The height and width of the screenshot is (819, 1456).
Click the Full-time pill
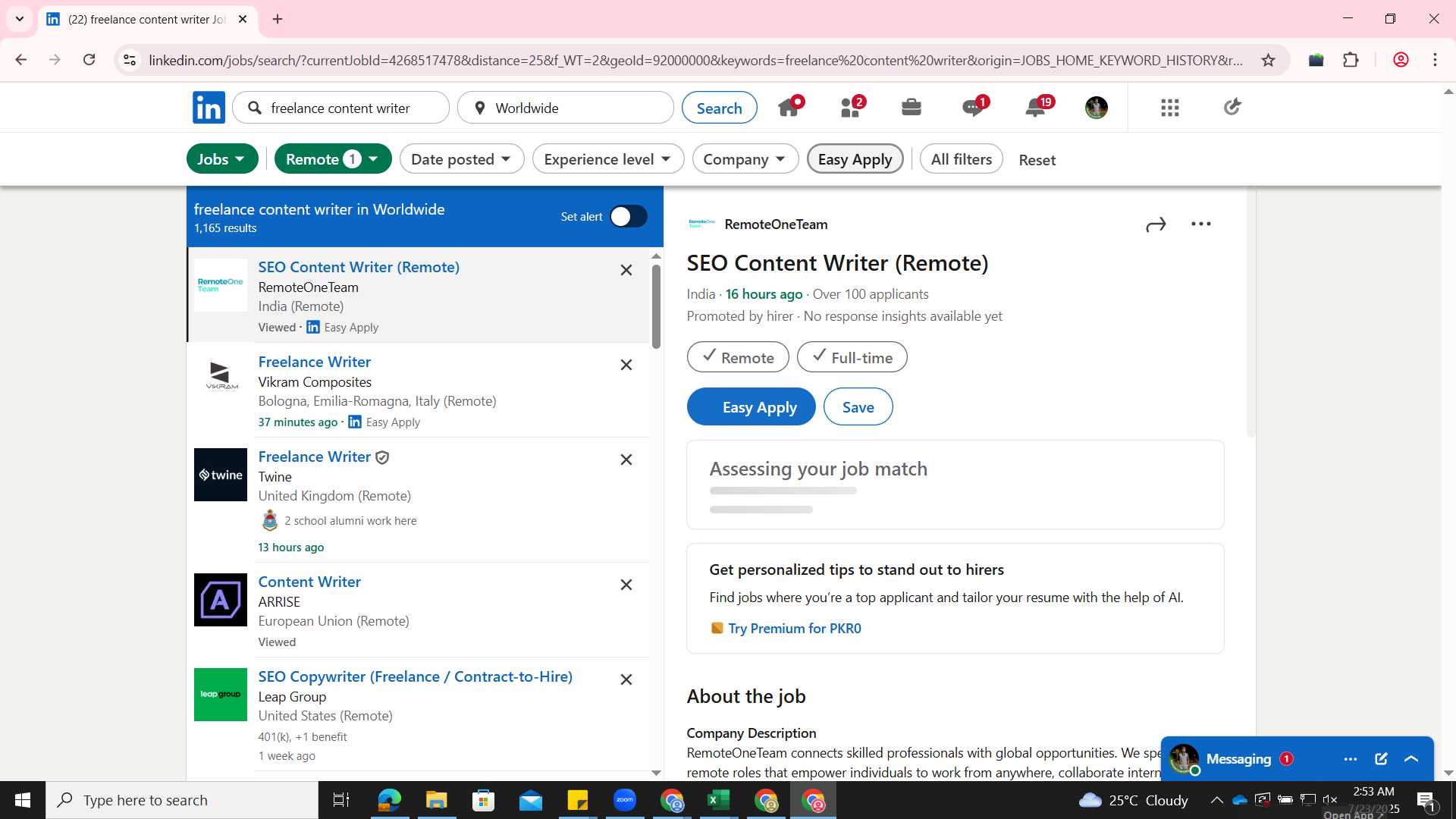[x=852, y=357]
